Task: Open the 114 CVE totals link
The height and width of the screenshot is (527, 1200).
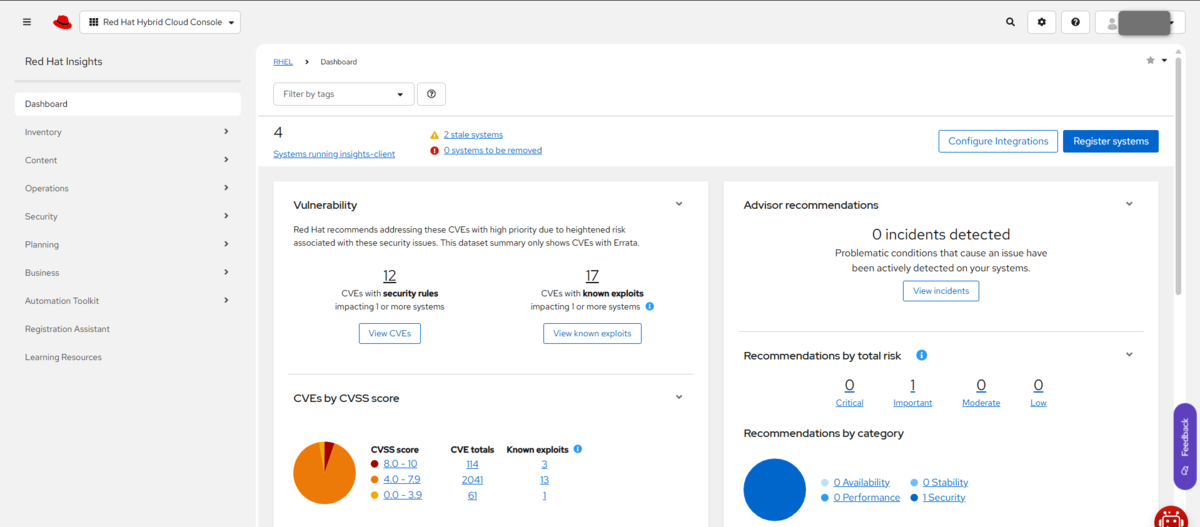Action: (x=472, y=464)
